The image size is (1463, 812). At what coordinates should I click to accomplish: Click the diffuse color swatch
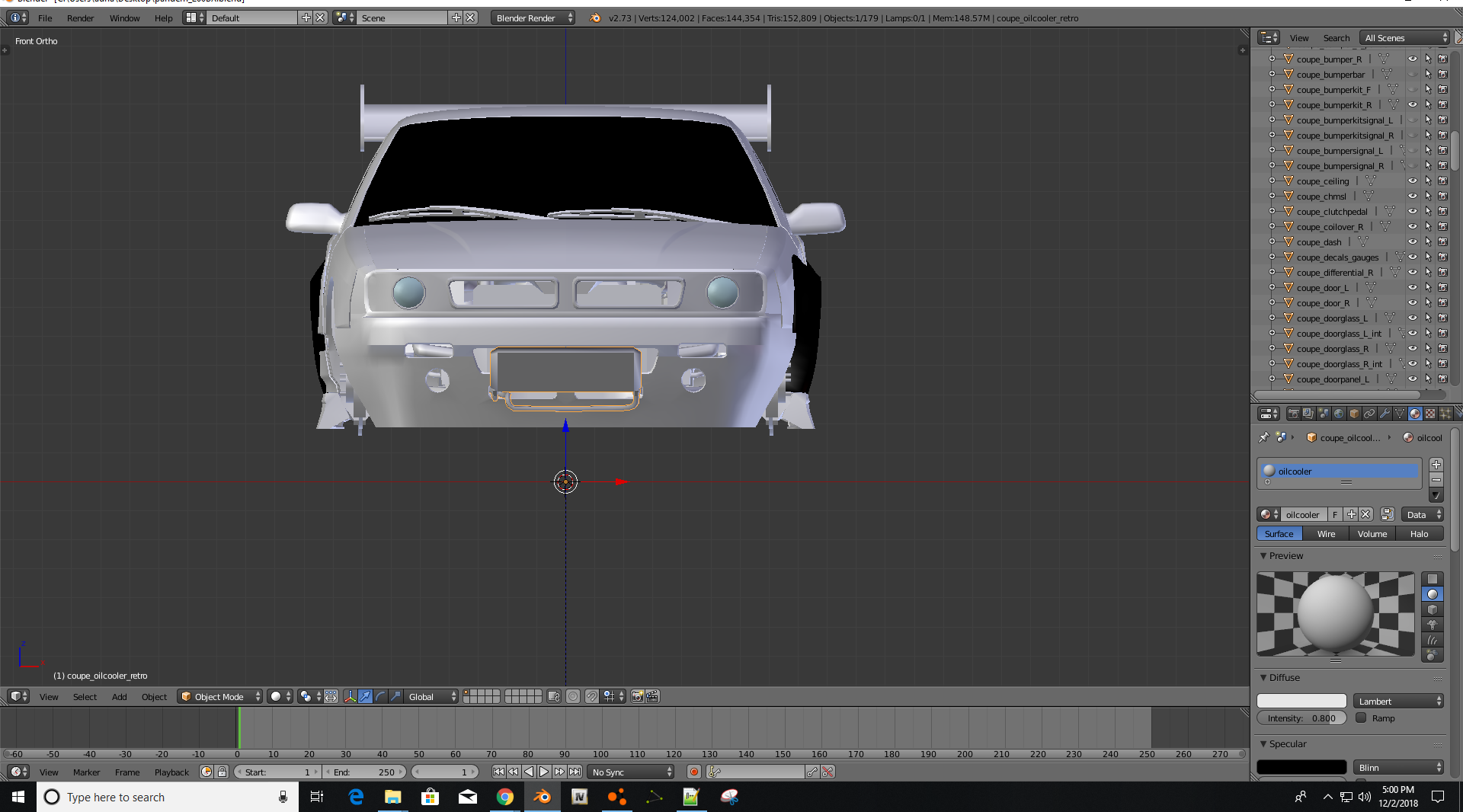1301,701
